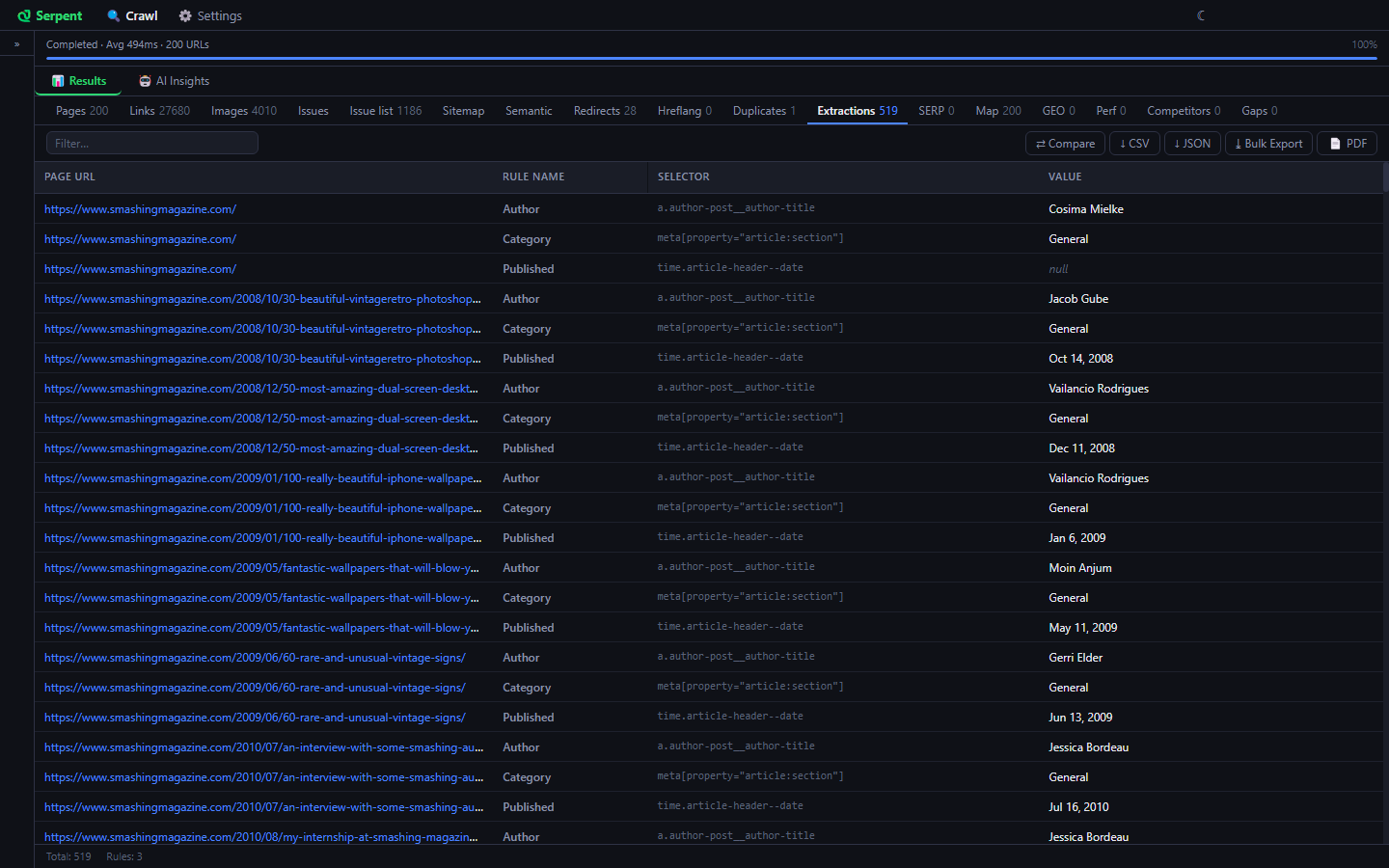Open the Links 27680 tab

160,111
